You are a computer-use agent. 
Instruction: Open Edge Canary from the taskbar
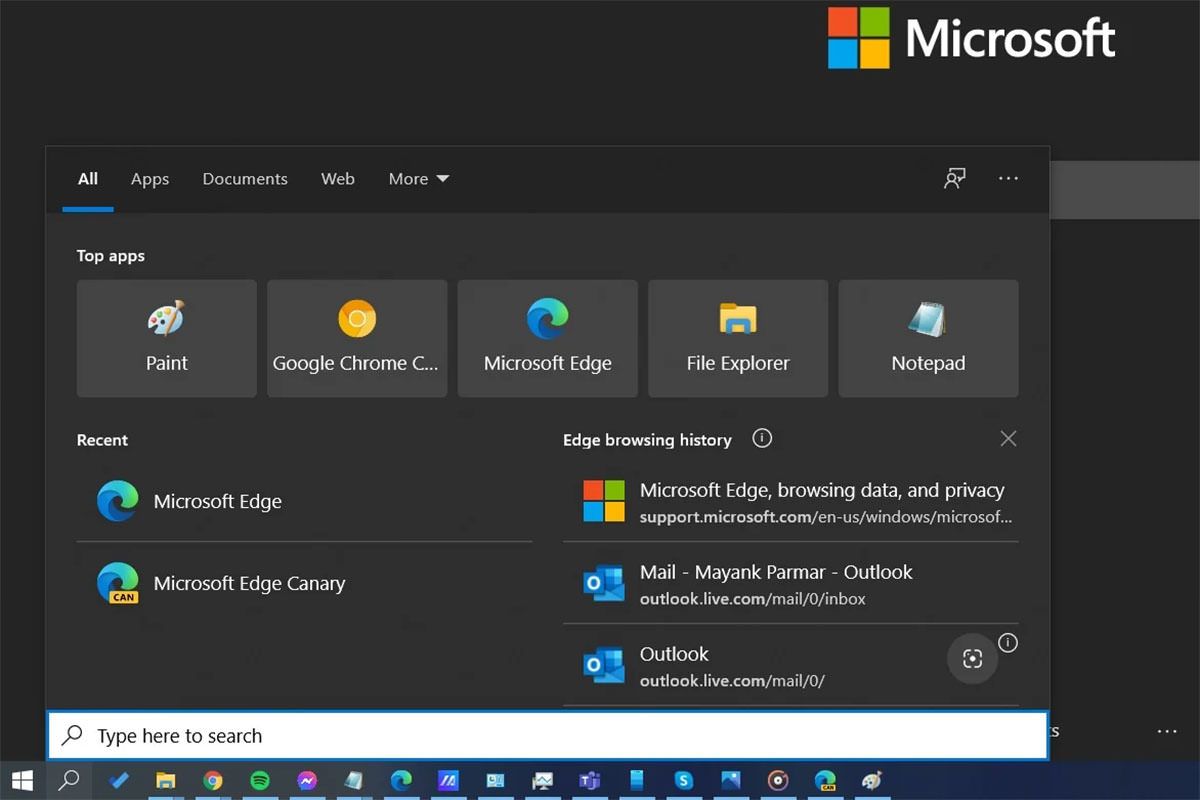click(825, 780)
